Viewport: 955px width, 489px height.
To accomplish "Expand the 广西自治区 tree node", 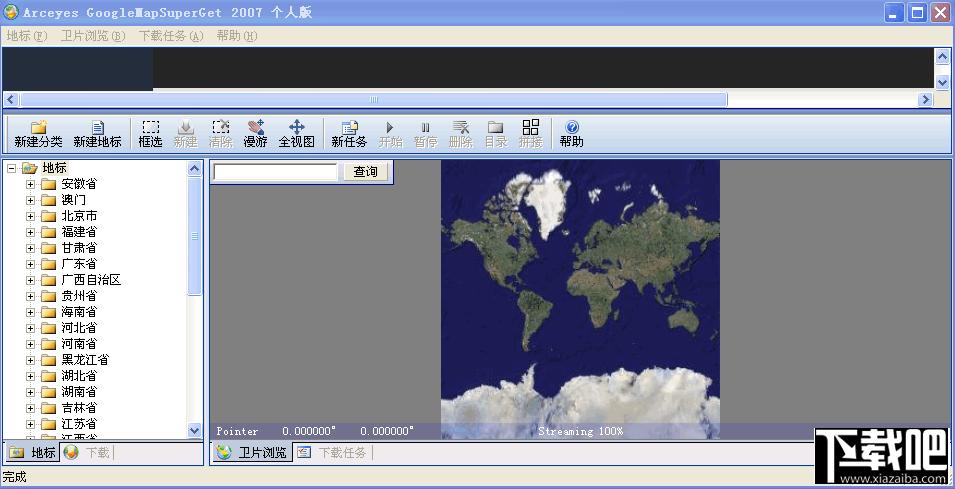I will pyautogui.click(x=30, y=280).
